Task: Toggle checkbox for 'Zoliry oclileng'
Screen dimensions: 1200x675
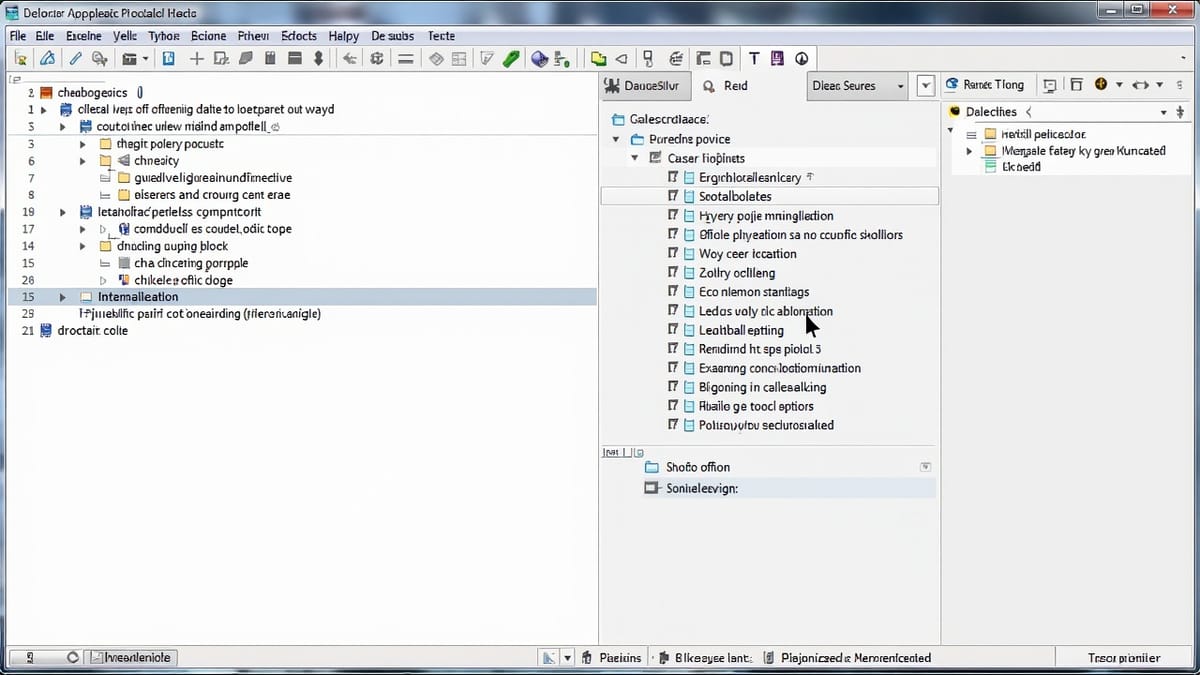Action: coord(673,272)
